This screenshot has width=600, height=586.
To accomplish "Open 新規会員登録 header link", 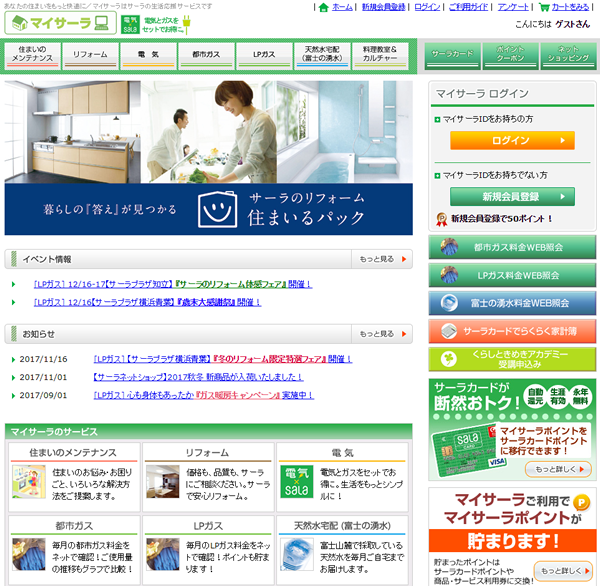I will [383, 7].
